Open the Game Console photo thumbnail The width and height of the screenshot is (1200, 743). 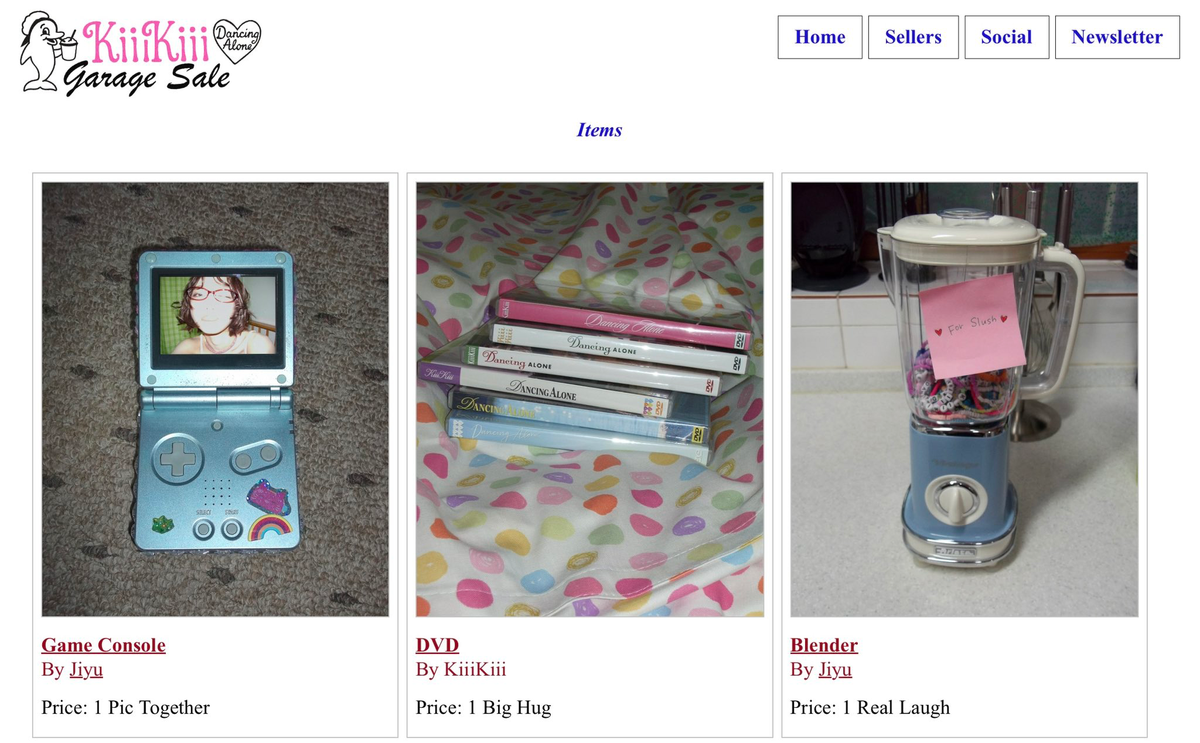pos(215,399)
